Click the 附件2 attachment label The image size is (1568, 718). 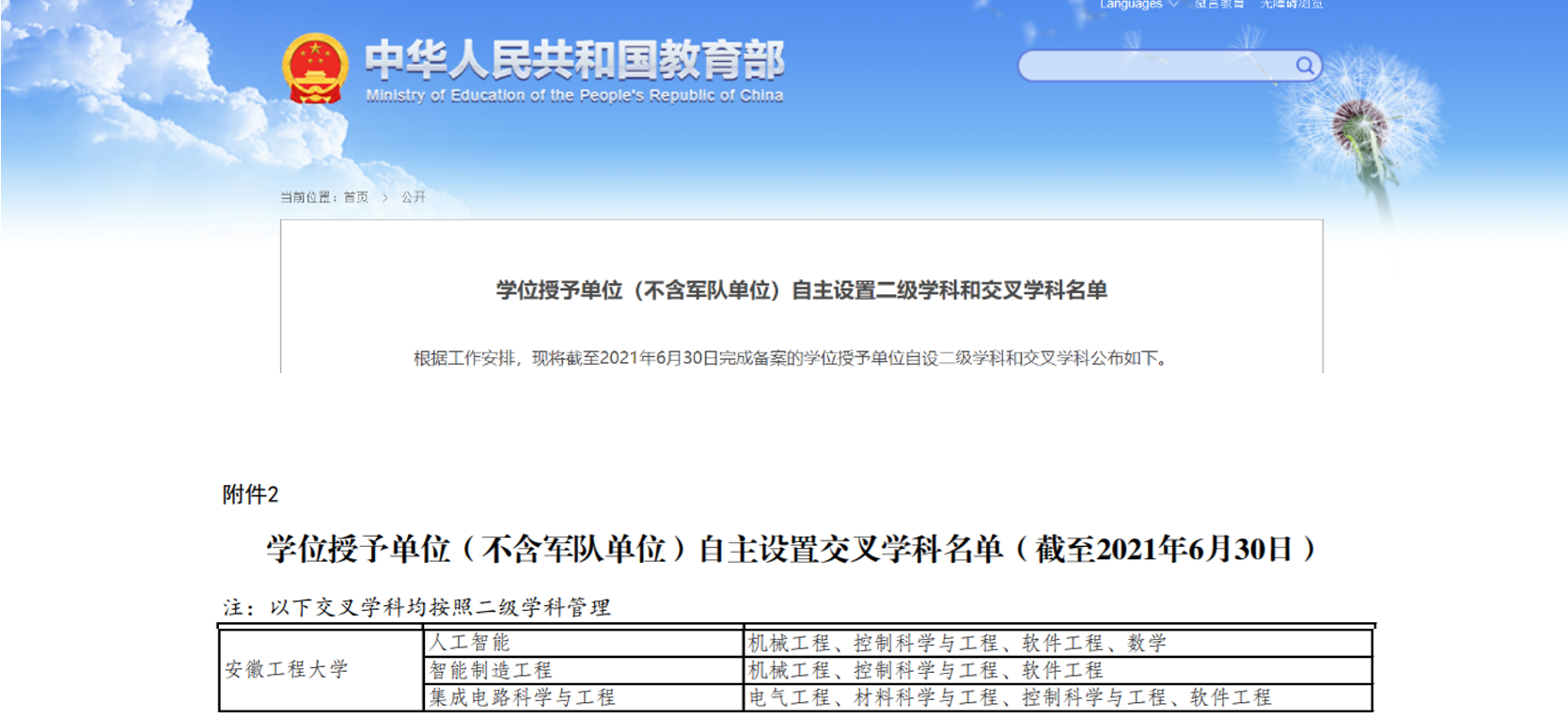click(x=250, y=495)
